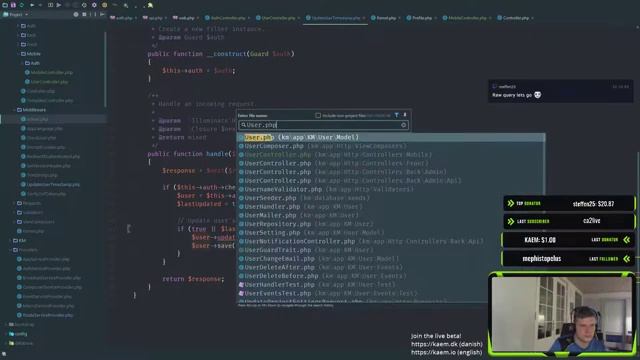
Task: Click the Last Subscriber panel
Action: (x=569, y=221)
